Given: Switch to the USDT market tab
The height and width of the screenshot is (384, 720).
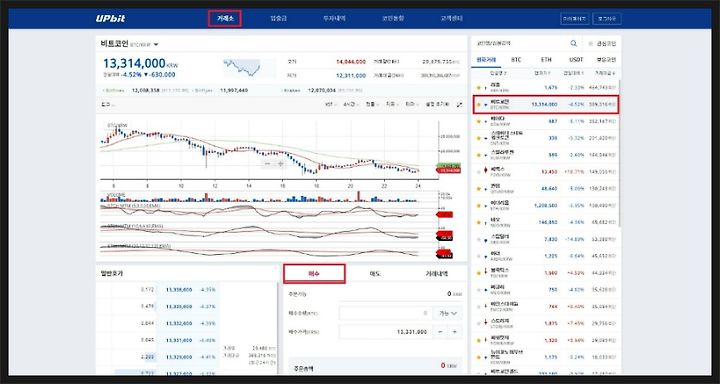Looking at the screenshot, I should point(576,60).
